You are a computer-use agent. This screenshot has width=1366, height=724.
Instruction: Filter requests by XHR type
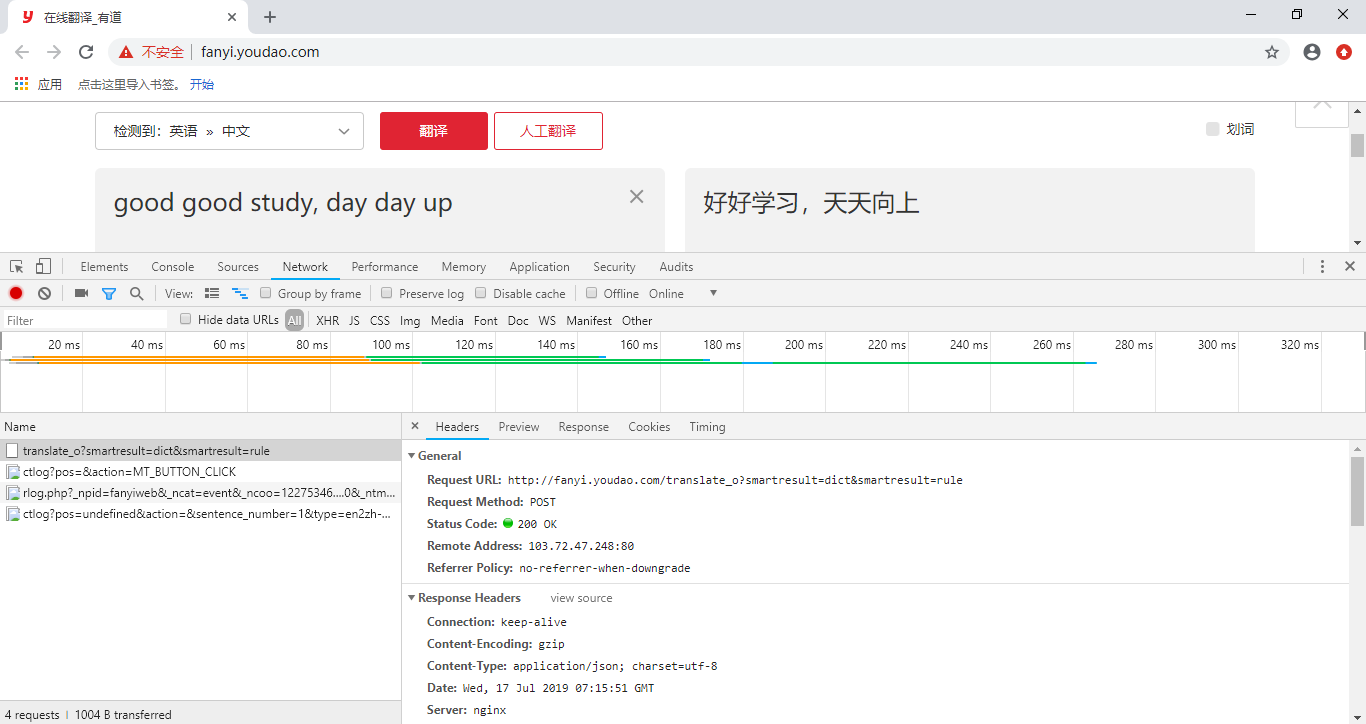coord(328,320)
